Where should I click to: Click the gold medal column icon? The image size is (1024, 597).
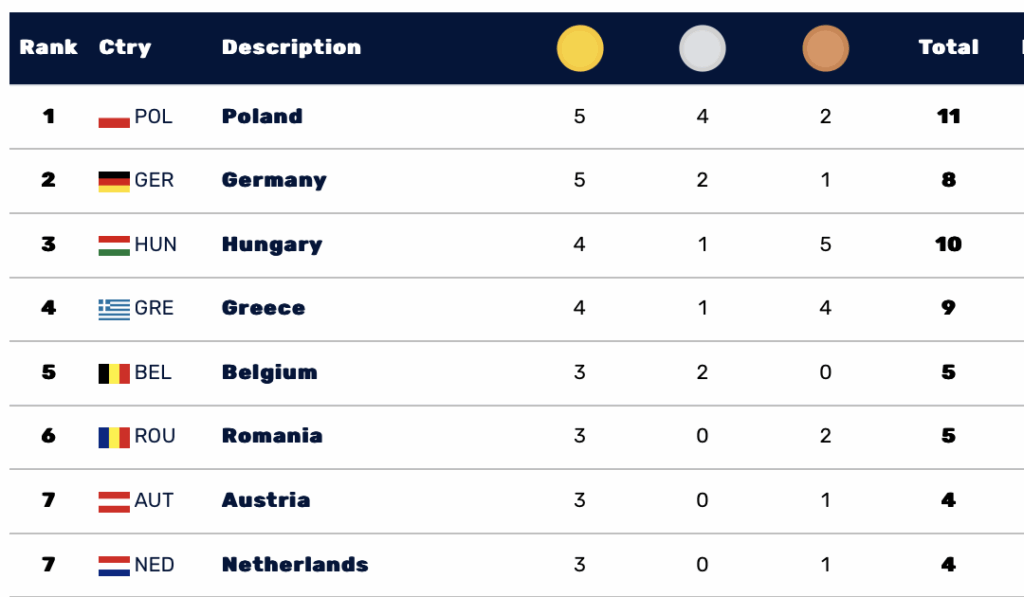580,48
